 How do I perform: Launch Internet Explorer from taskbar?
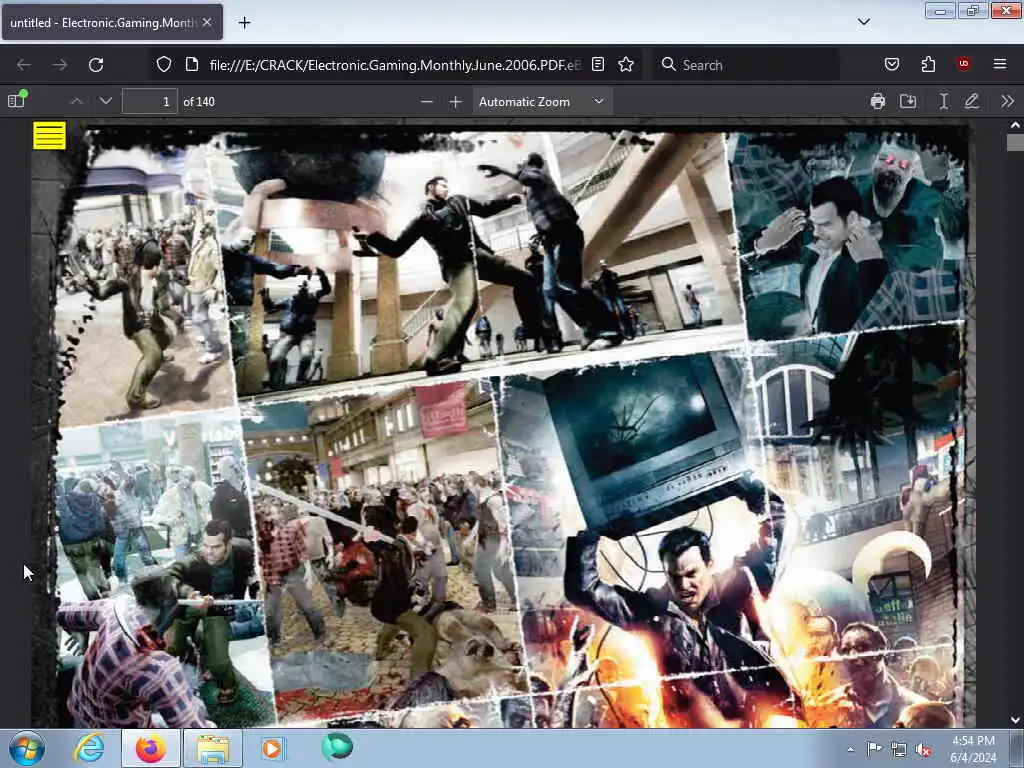click(x=88, y=748)
